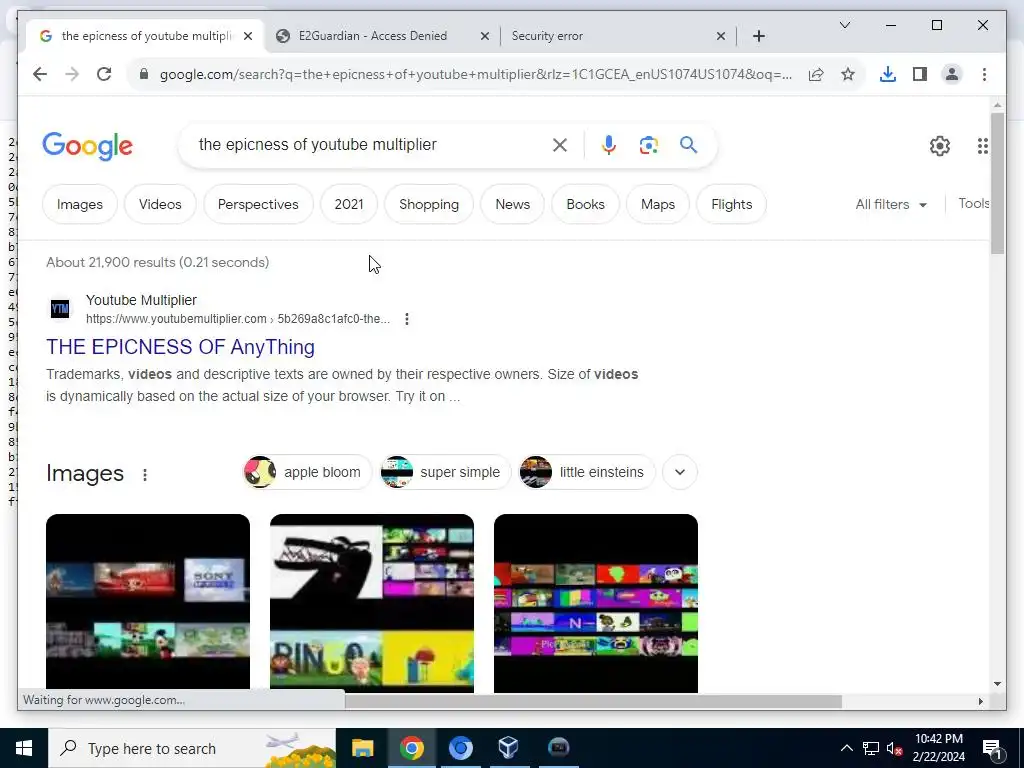Clear the search query with X
1024x768 pixels.
(560, 145)
